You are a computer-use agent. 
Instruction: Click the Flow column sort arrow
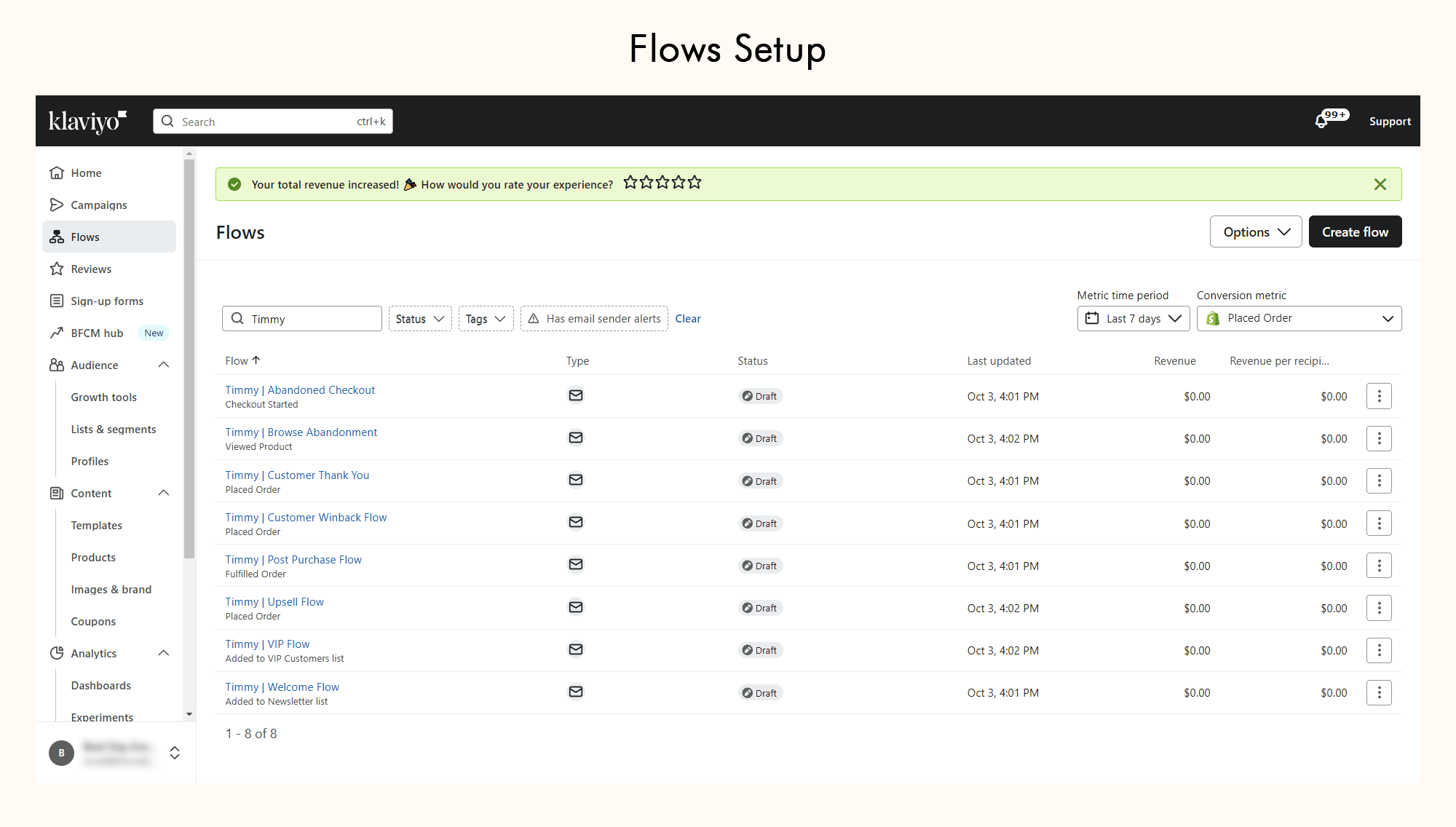click(256, 360)
